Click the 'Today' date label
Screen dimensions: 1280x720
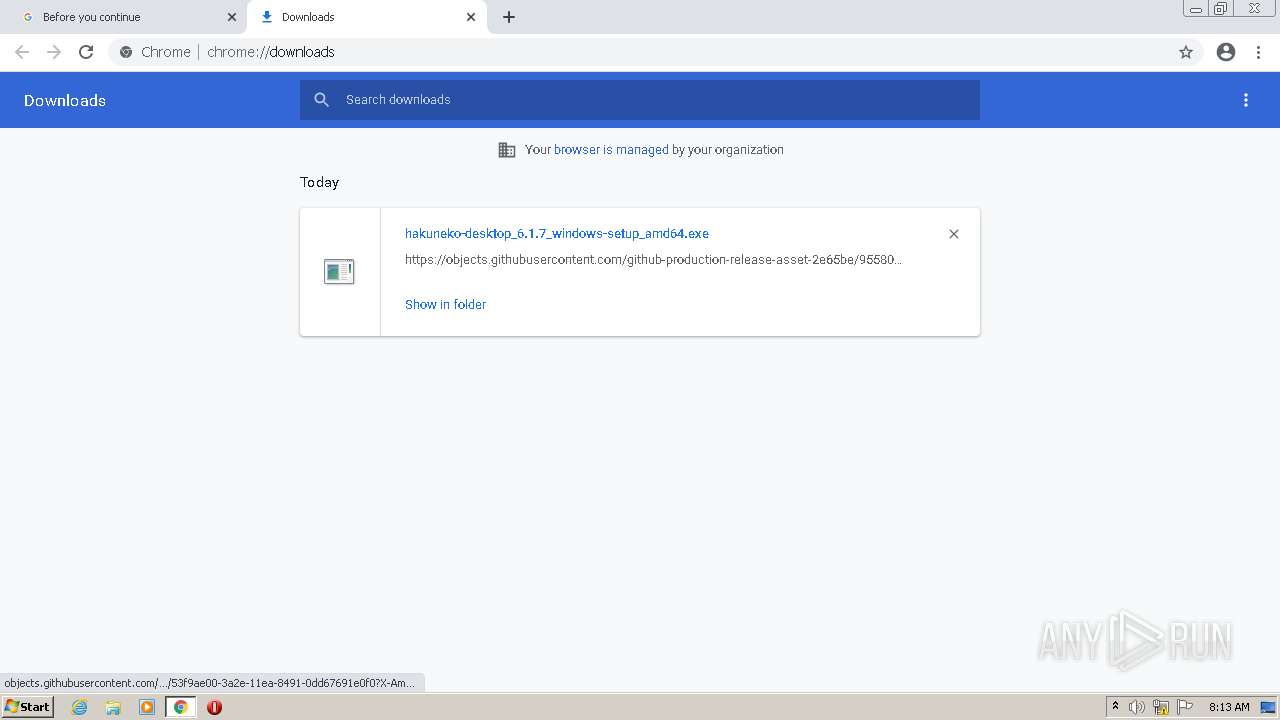(x=319, y=182)
